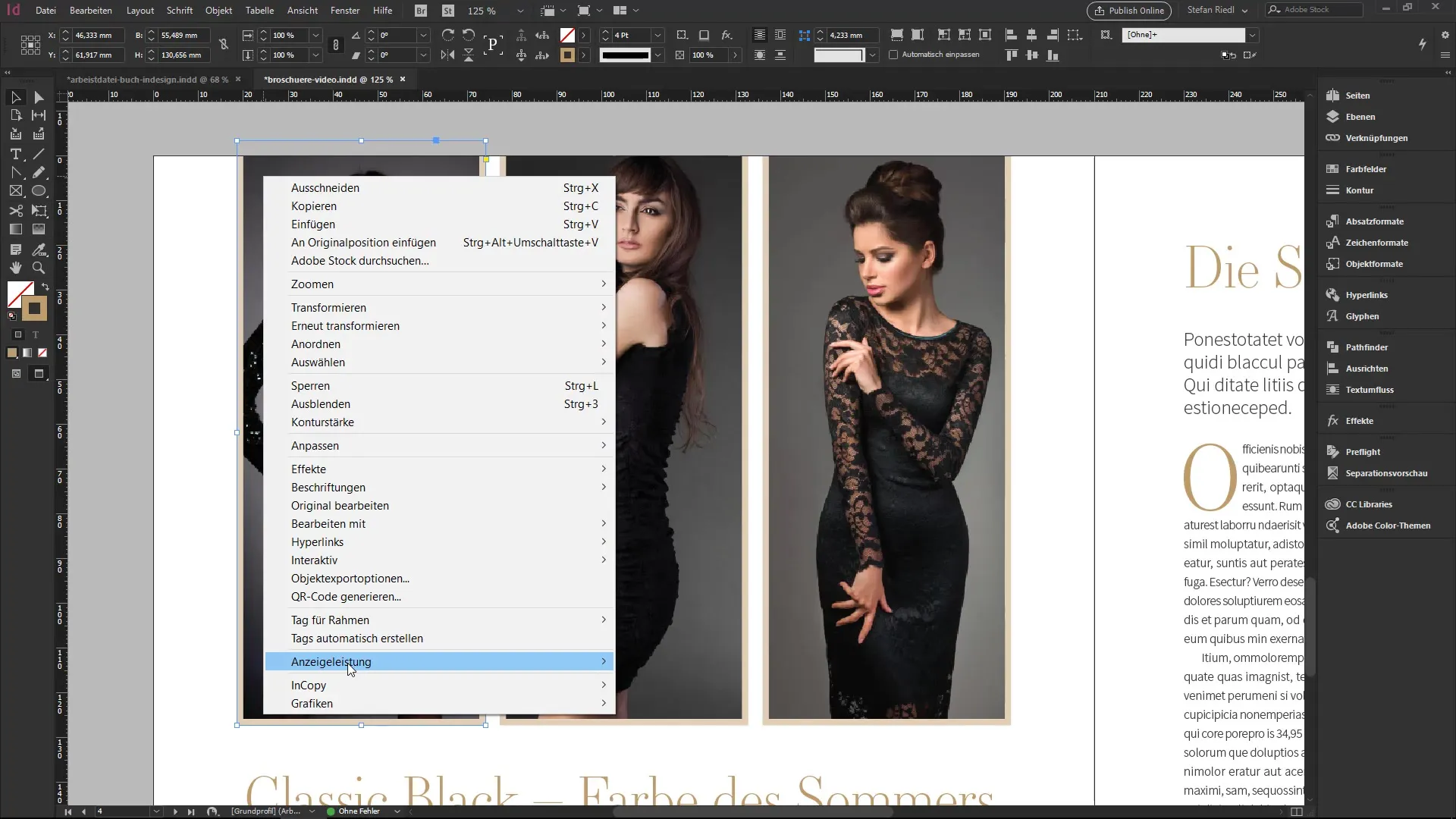The height and width of the screenshot is (819, 1456).
Task: Open the stroke style dropdown
Action: tap(657, 55)
